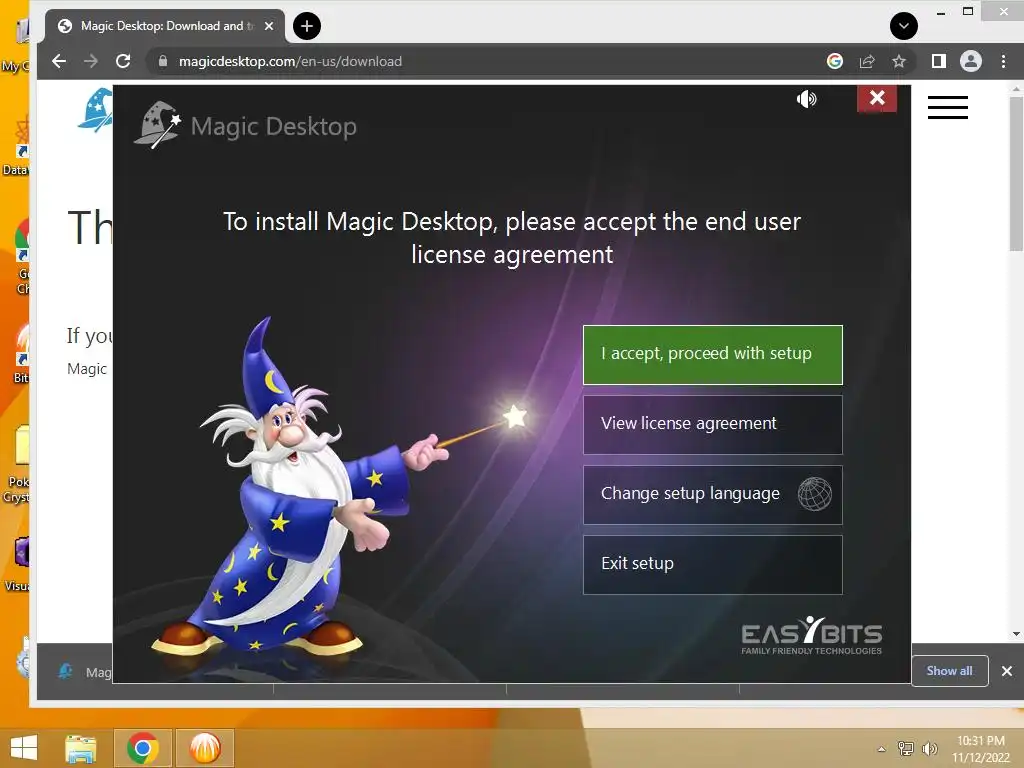Click the EasyBits logo

coord(811,635)
